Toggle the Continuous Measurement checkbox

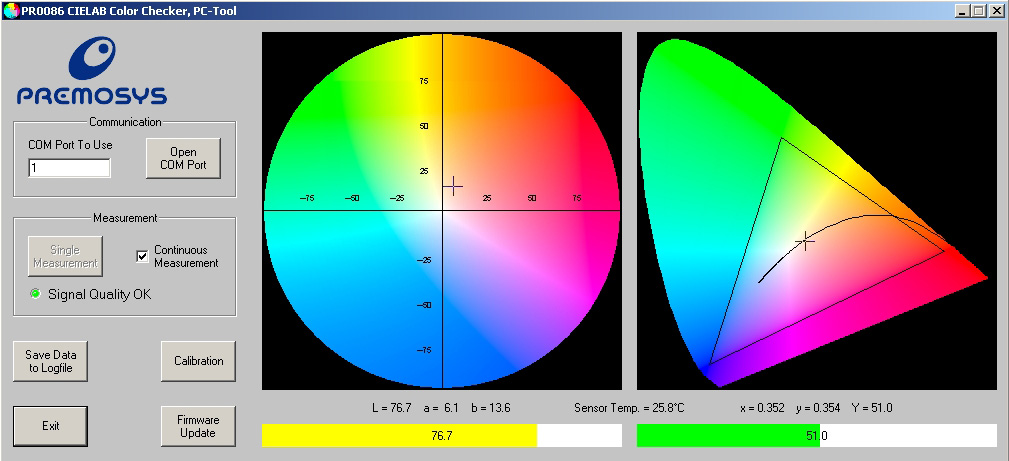click(x=143, y=256)
